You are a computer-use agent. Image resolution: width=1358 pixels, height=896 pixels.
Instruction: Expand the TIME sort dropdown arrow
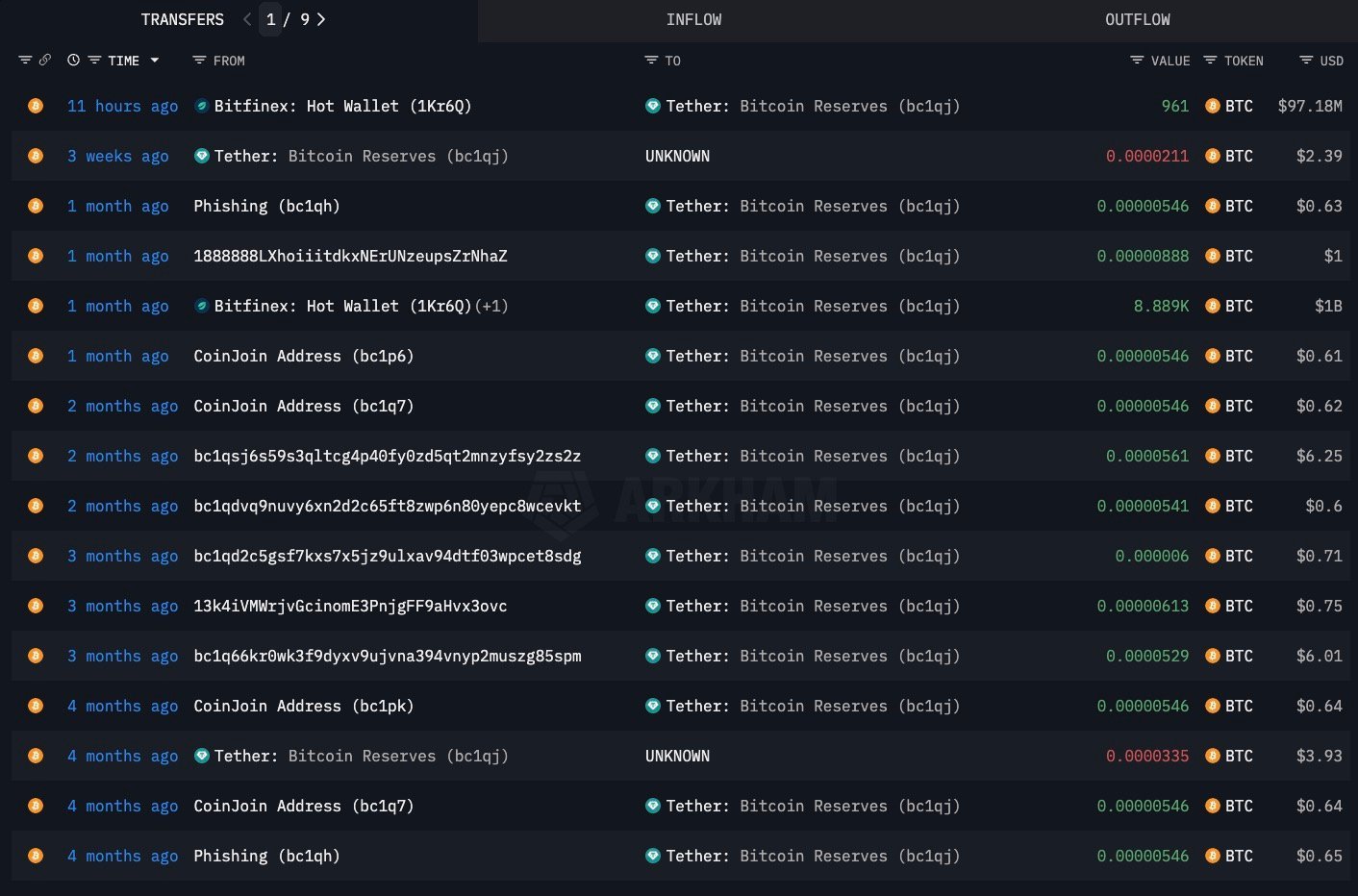coord(155,61)
